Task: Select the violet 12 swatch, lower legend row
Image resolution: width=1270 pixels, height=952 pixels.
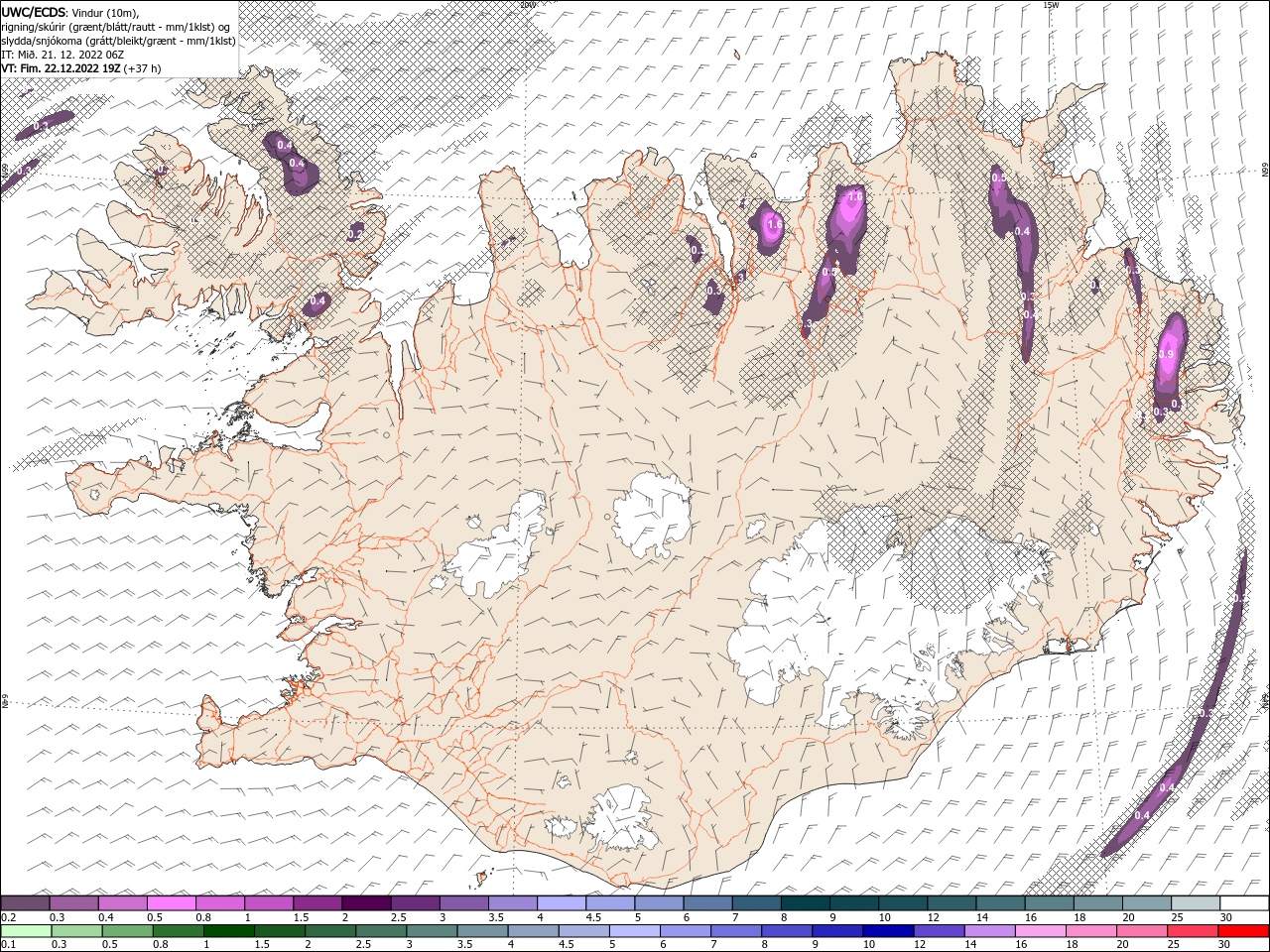Action: point(938,931)
